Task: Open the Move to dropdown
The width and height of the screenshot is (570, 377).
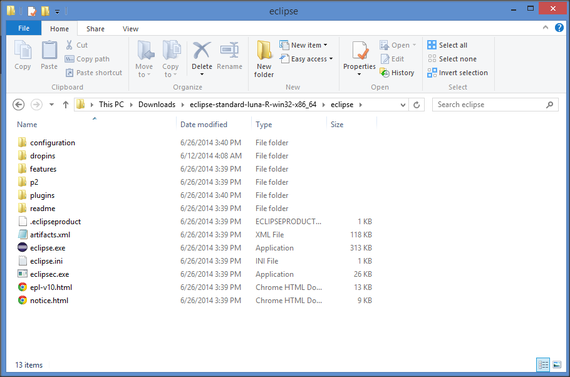Action: (144, 59)
